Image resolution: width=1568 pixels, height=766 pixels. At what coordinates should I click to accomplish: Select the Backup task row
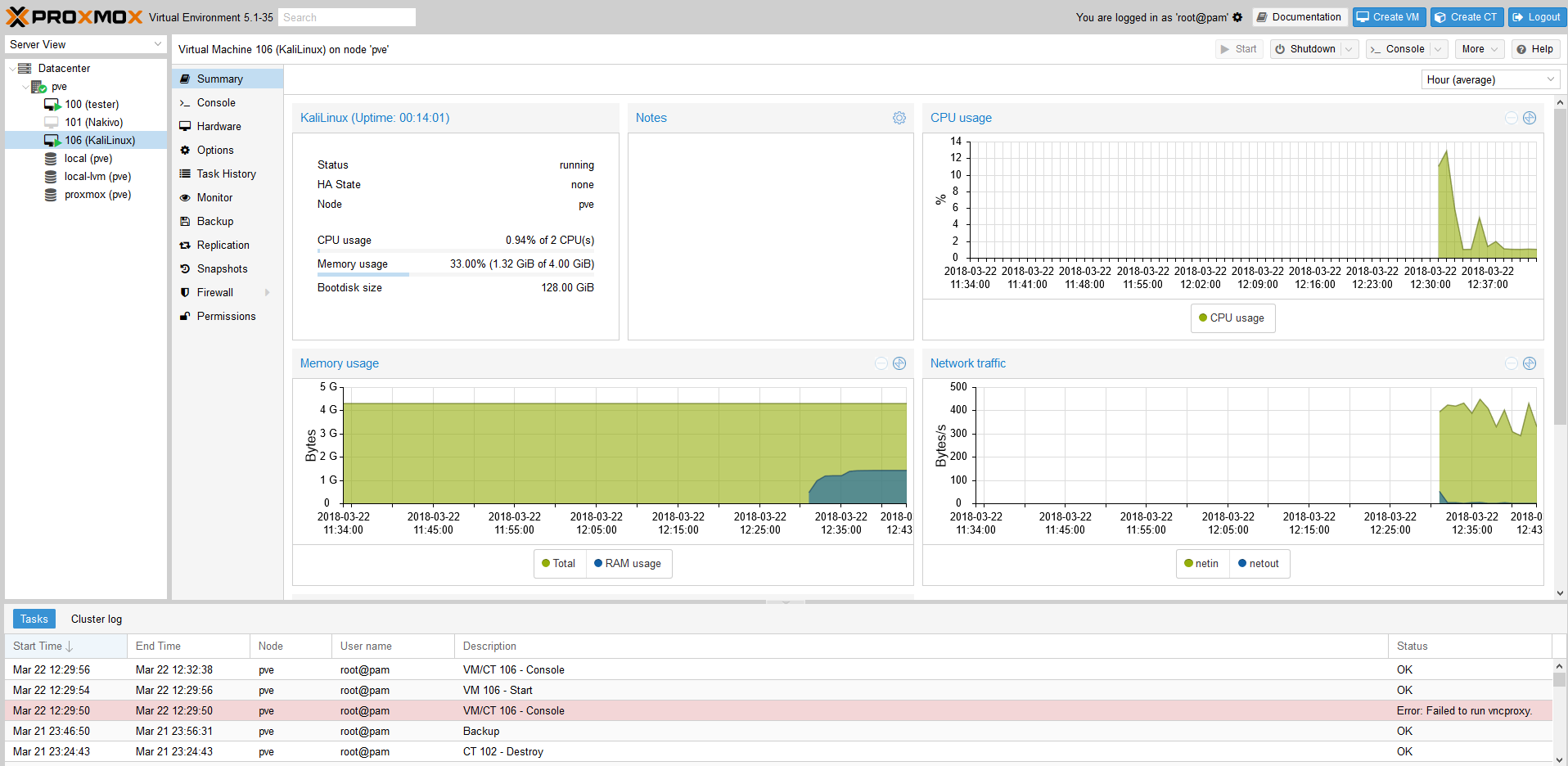point(778,731)
